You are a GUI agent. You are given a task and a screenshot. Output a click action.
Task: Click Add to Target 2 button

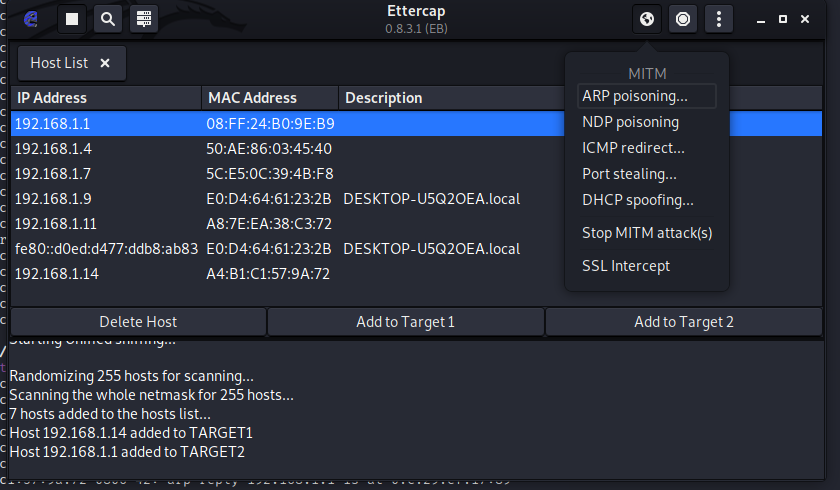[x=684, y=322]
